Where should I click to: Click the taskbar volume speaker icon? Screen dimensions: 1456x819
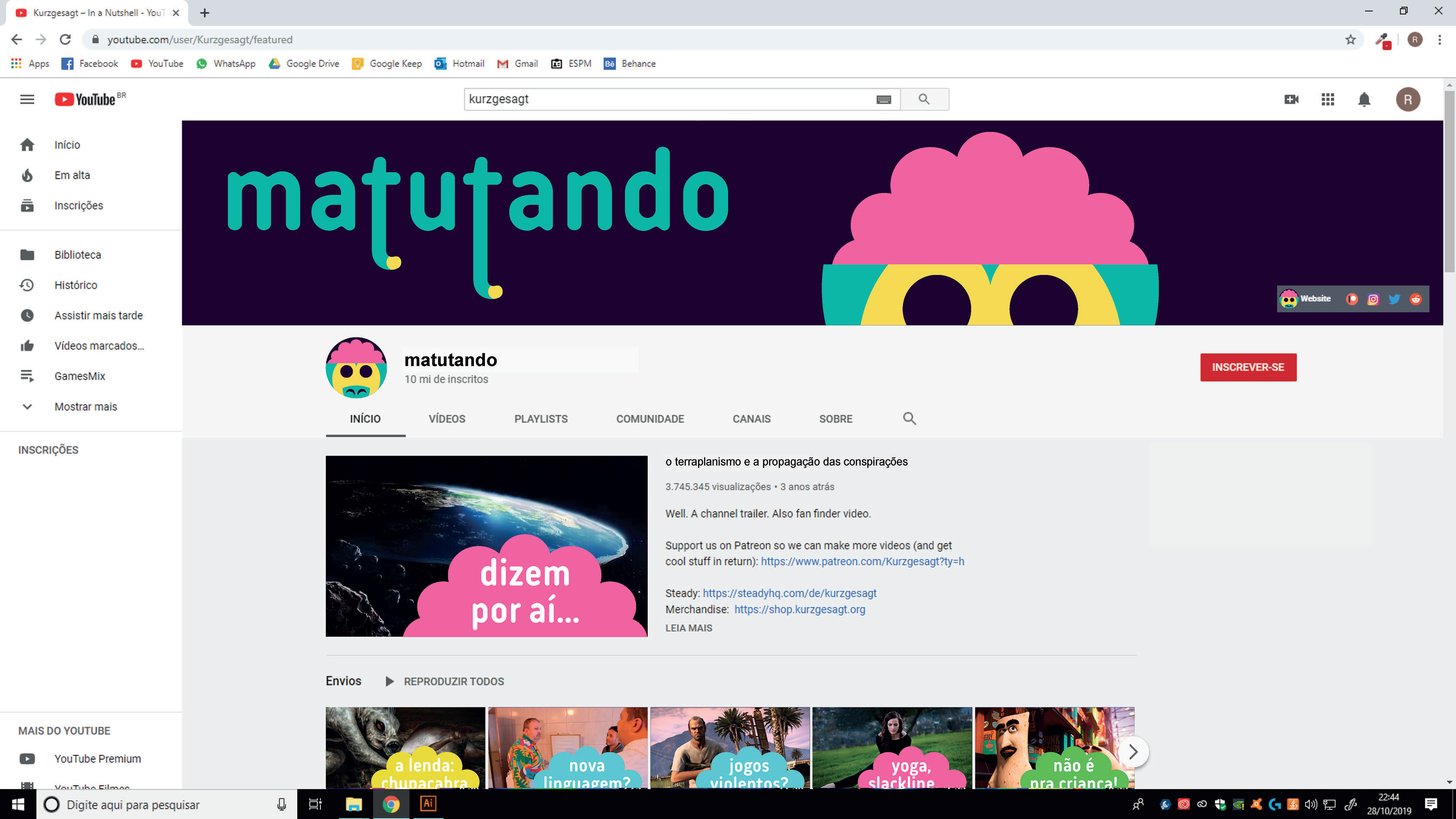(1311, 804)
